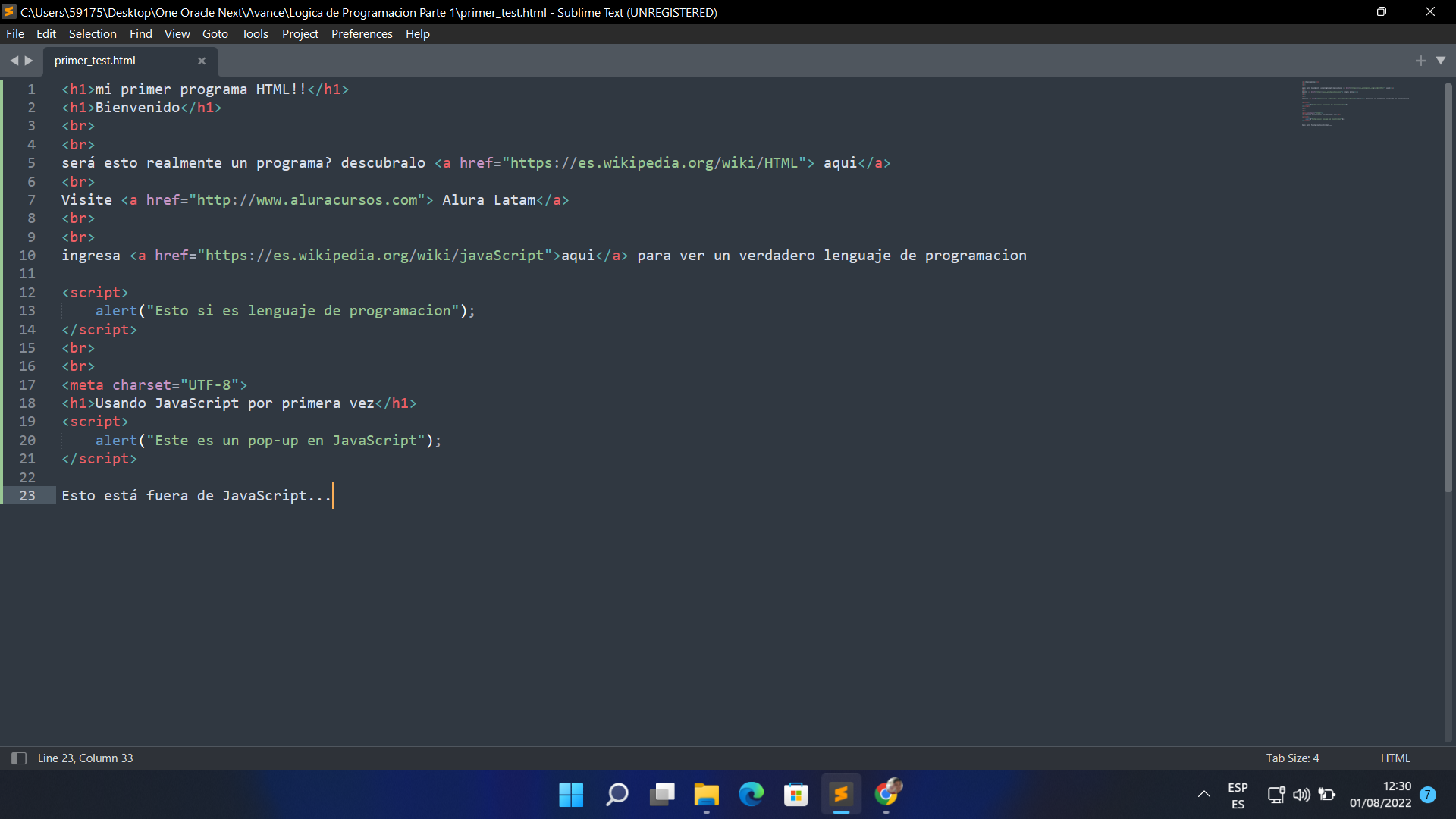The image size is (1456, 819).
Task: Click meta charset="UTF-8" tag line
Action: [154, 385]
